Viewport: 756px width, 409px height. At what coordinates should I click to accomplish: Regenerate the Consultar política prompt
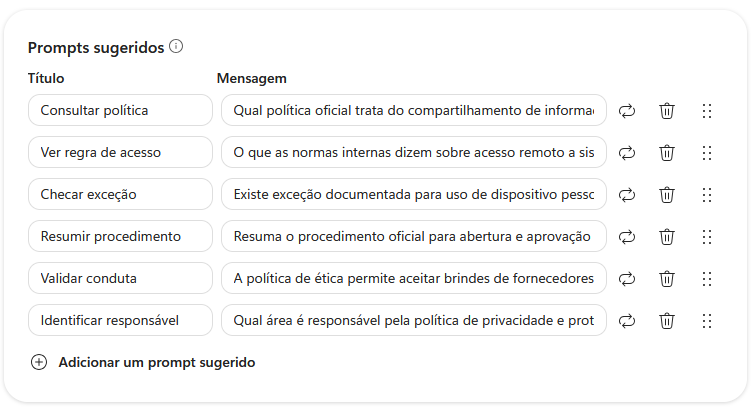[627, 111]
